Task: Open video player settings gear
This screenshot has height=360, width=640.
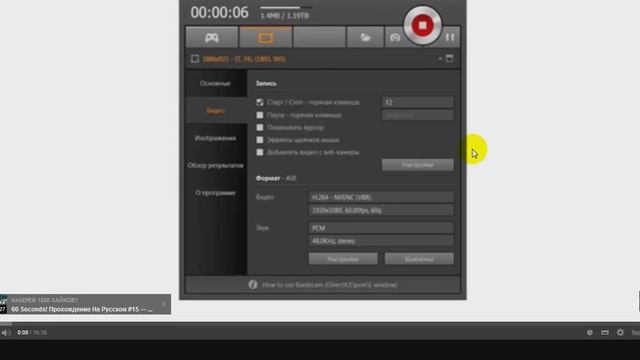Action: pos(620,333)
